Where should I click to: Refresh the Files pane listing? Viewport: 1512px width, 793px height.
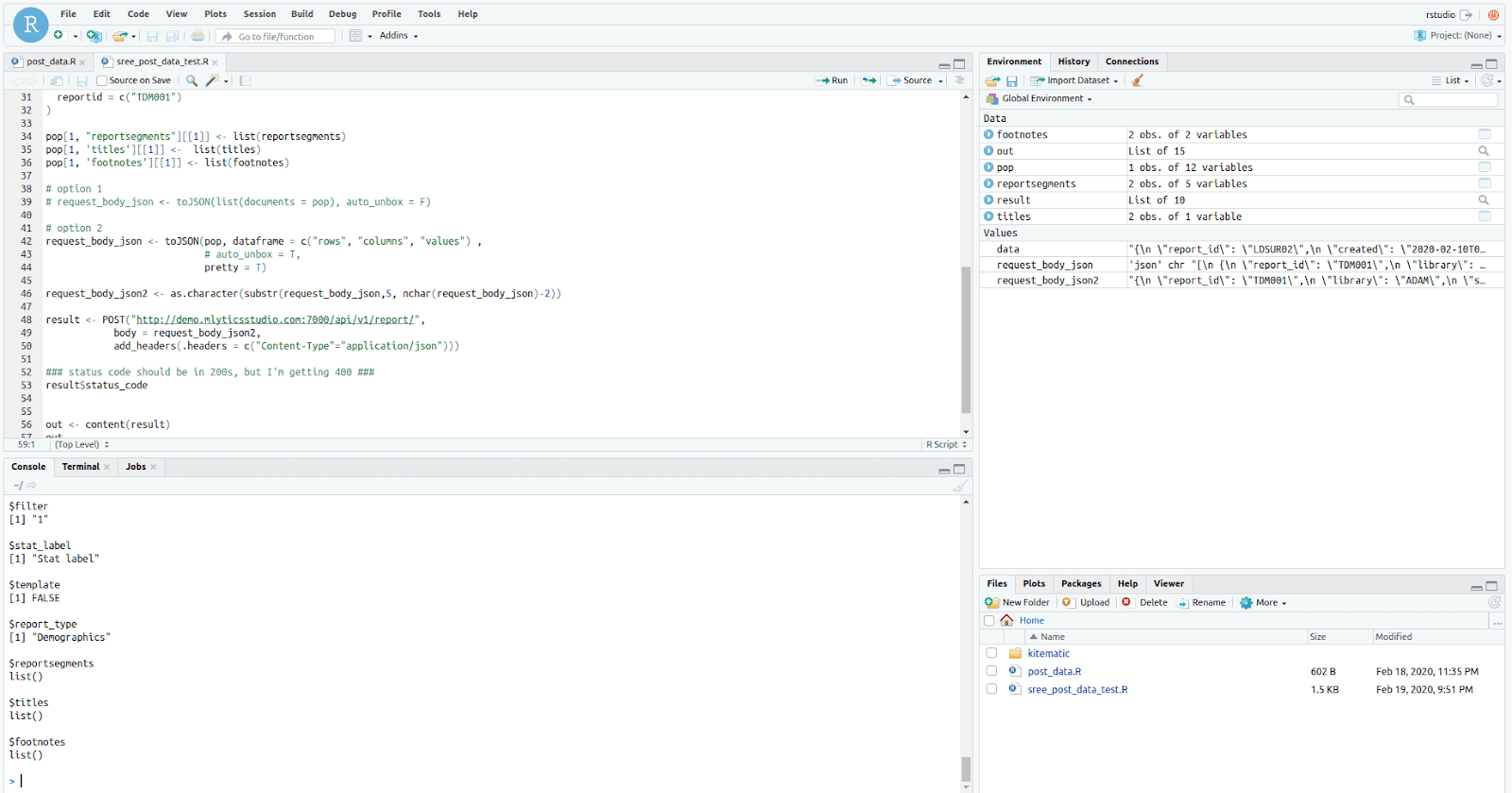coord(1494,602)
